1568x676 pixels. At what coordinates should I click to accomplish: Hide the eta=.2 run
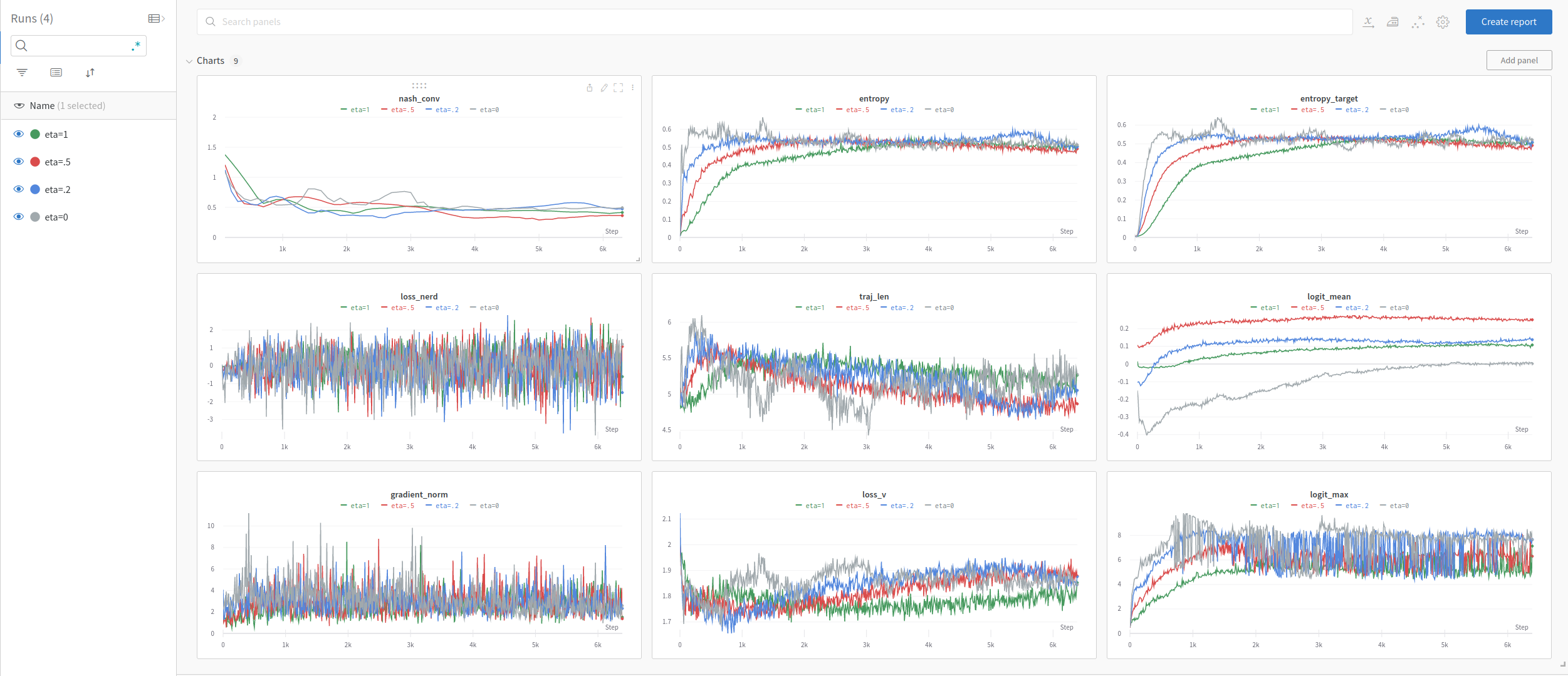[x=19, y=189]
